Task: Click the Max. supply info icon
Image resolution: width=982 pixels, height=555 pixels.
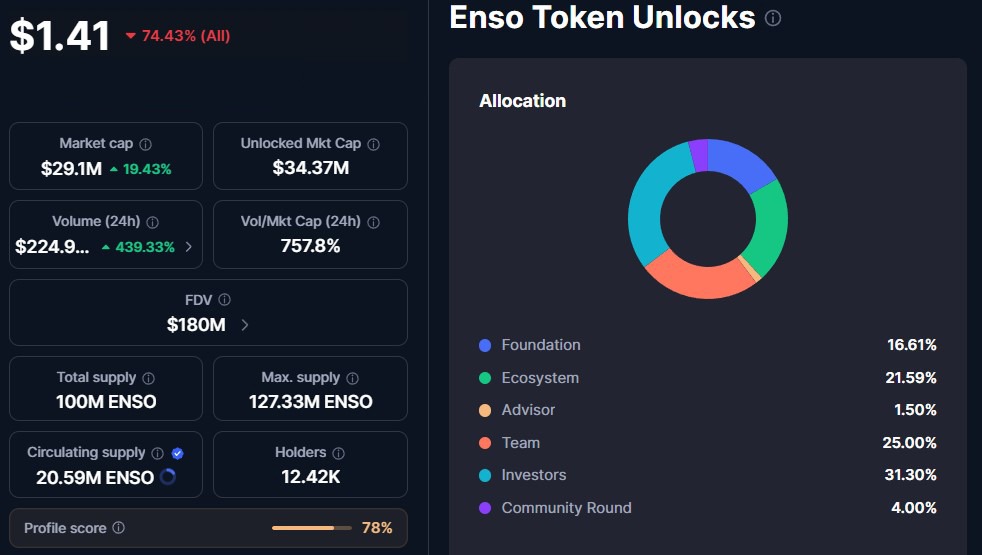Action: pyautogui.click(x=352, y=378)
